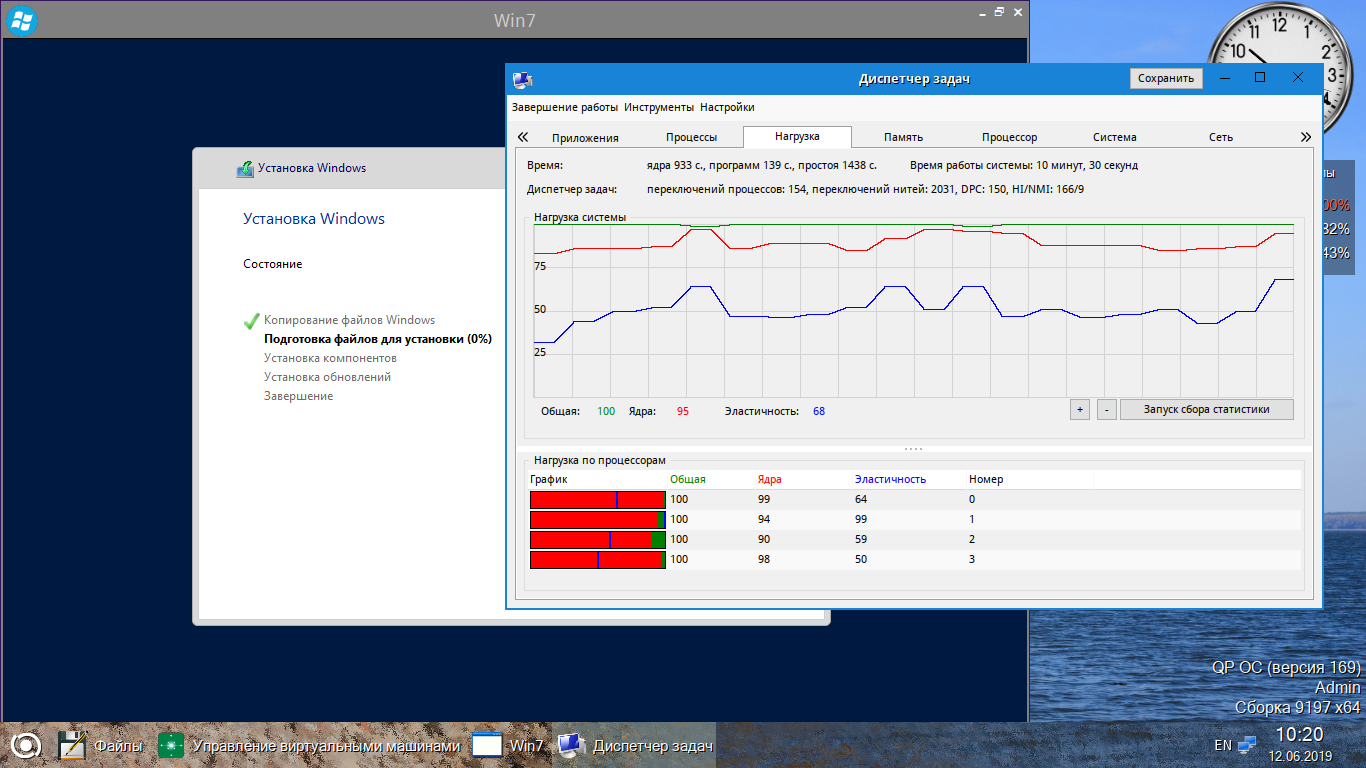Select processor 1 load bar

[597, 519]
